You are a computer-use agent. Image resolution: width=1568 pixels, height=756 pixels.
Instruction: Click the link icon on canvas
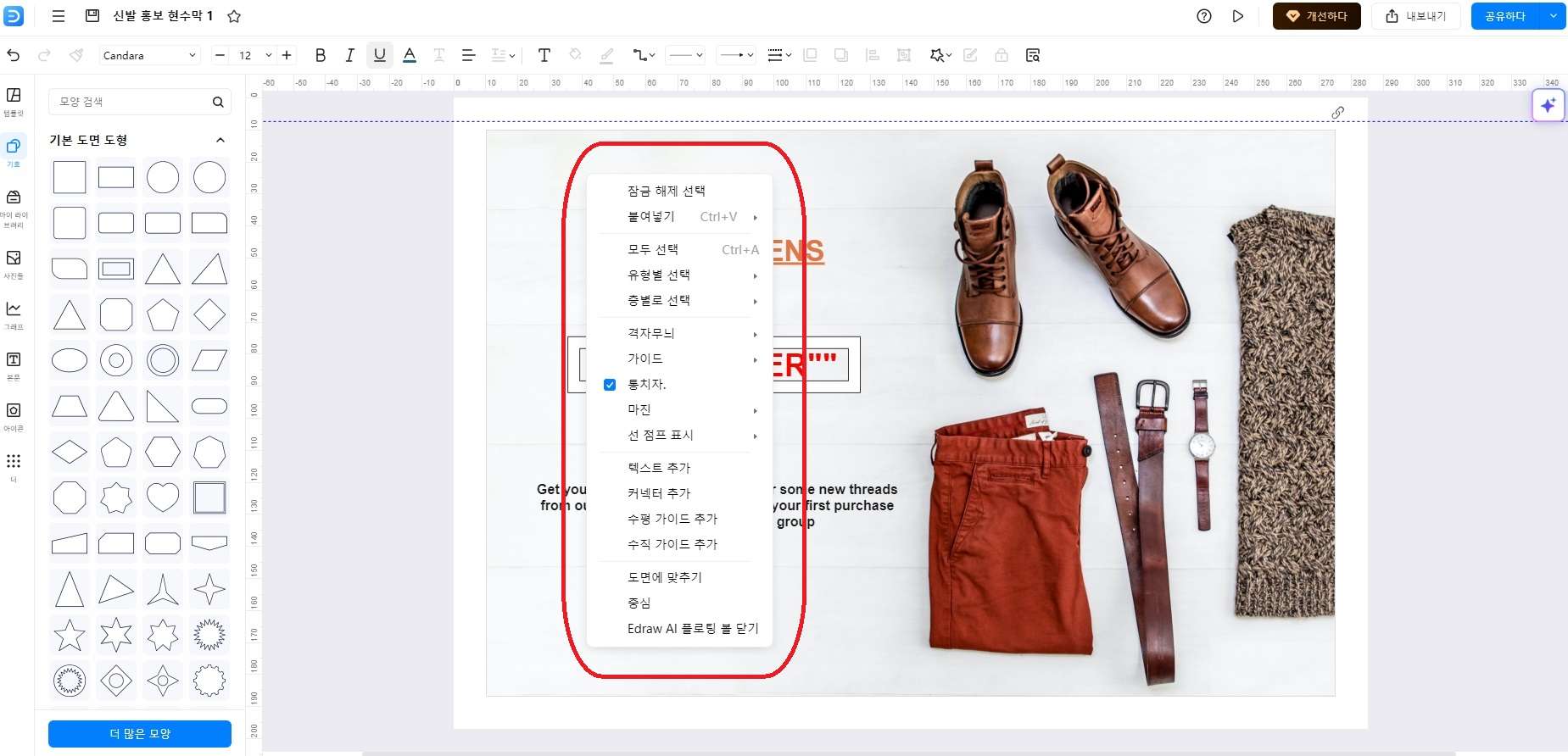point(1338,112)
